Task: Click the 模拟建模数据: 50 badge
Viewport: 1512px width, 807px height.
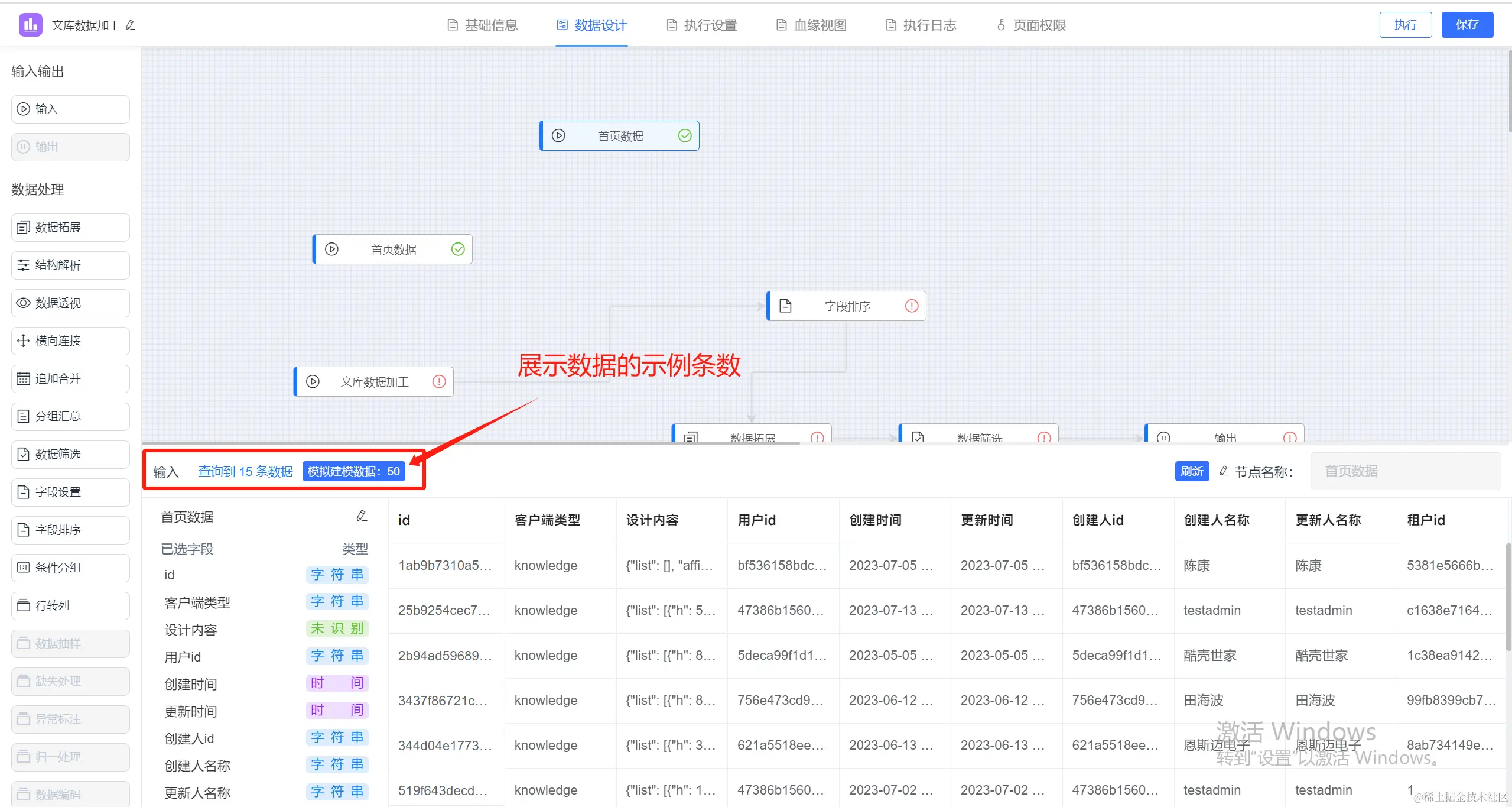Action: pyautogui.click(x=353, y=471)
